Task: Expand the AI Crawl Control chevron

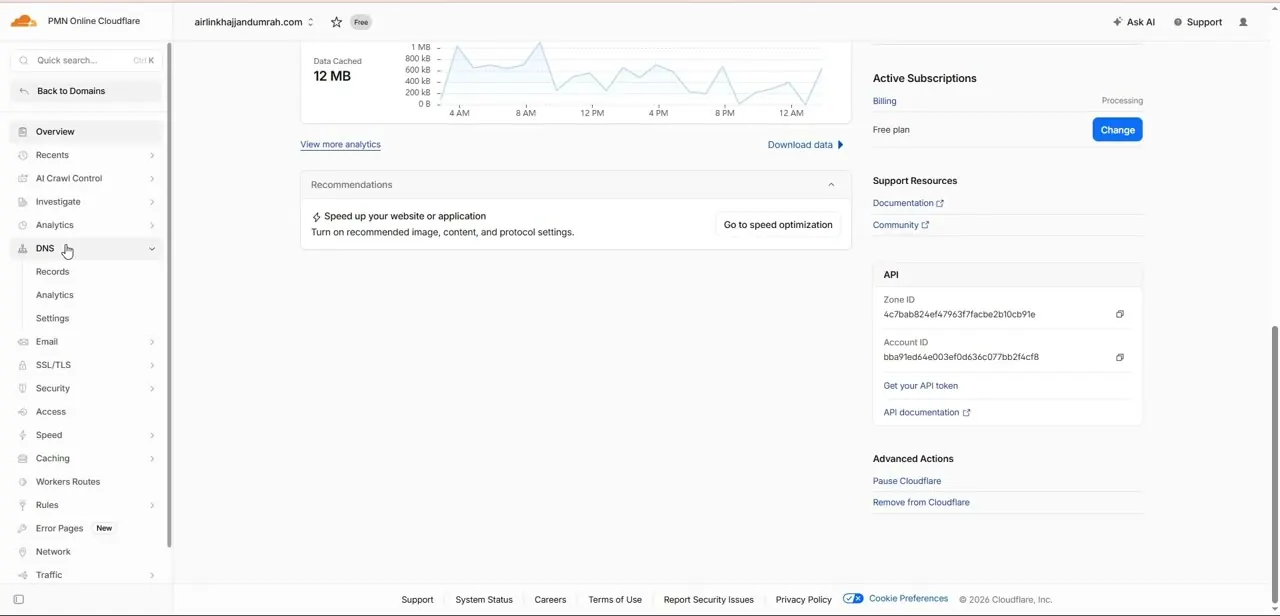Action: [x=152, y=178]
